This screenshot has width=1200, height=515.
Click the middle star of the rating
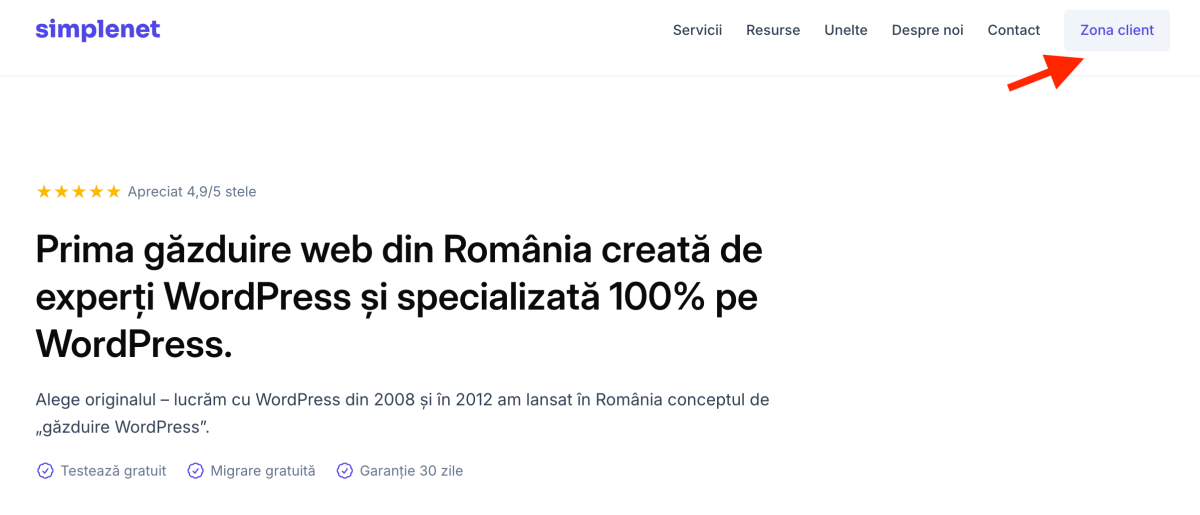(x=79, y=192)
